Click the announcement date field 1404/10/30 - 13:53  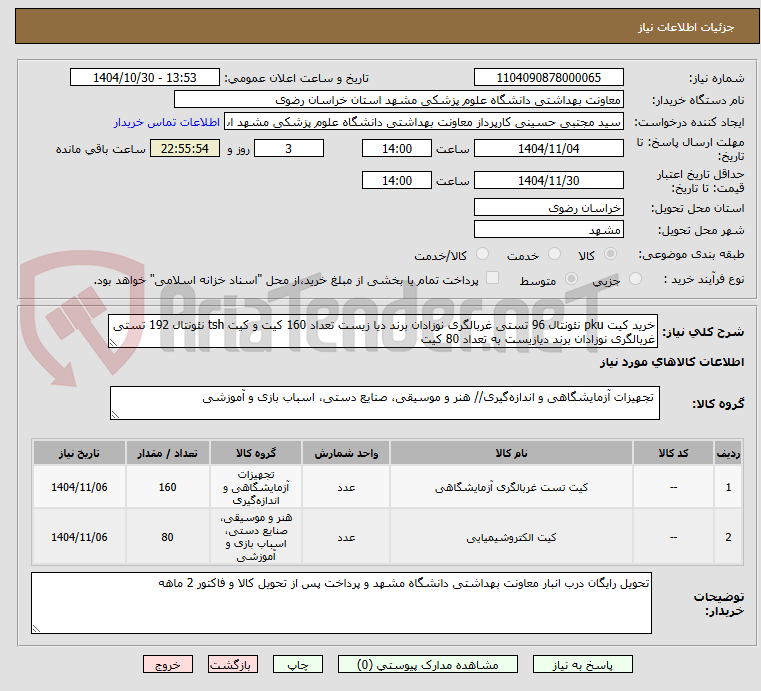(145, 78)
